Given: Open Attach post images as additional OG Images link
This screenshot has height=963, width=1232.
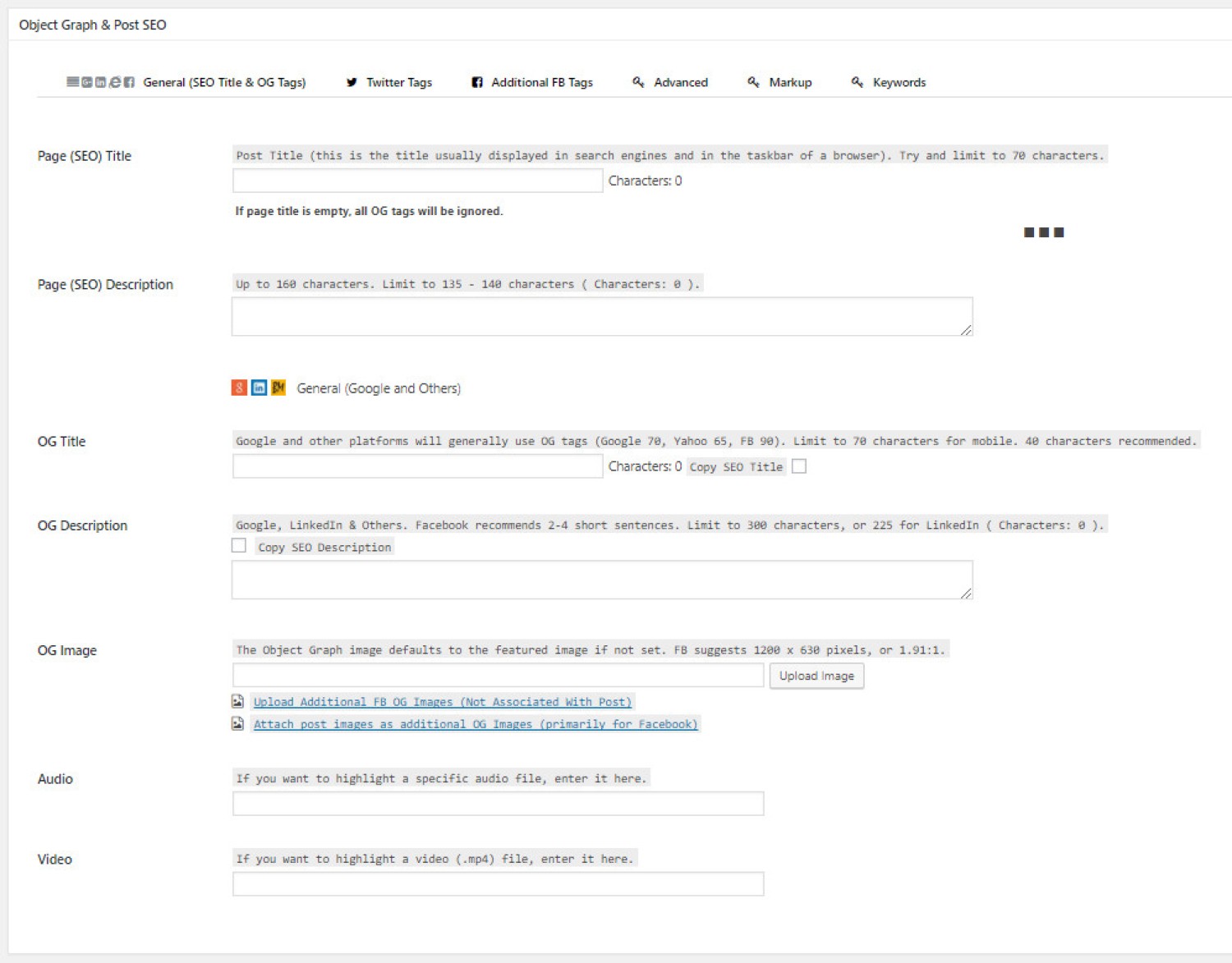Looking at the screenshot, I should pyautogui.click(x=476, y=724).
